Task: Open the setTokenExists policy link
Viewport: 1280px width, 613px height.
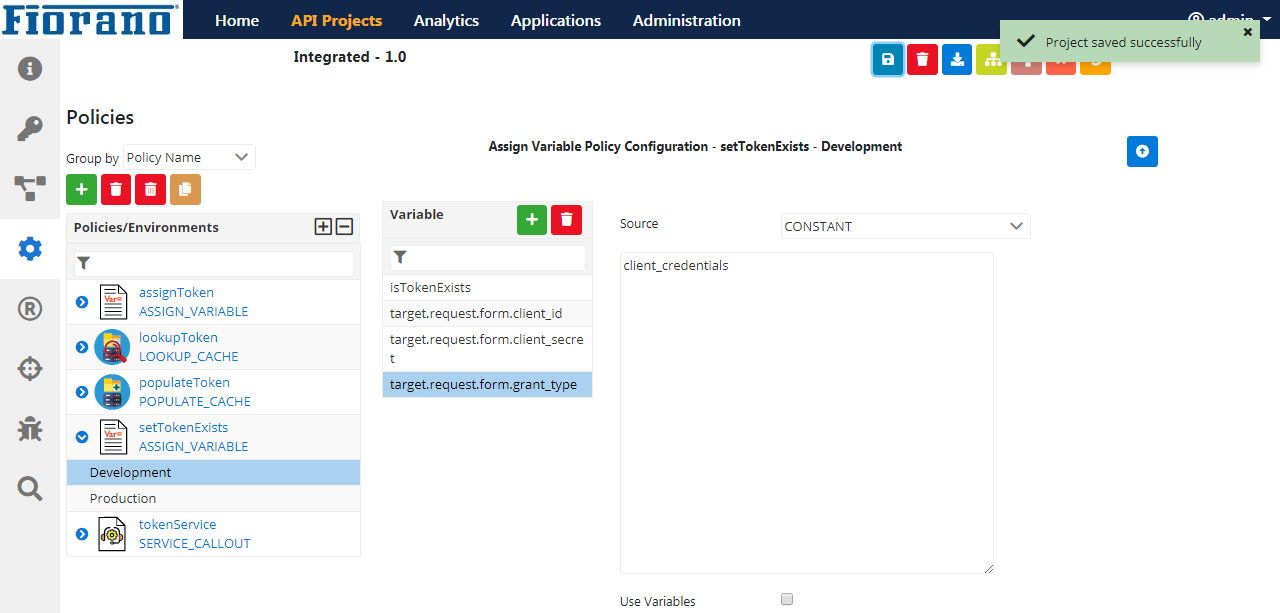Action: (x=183, y=427)
